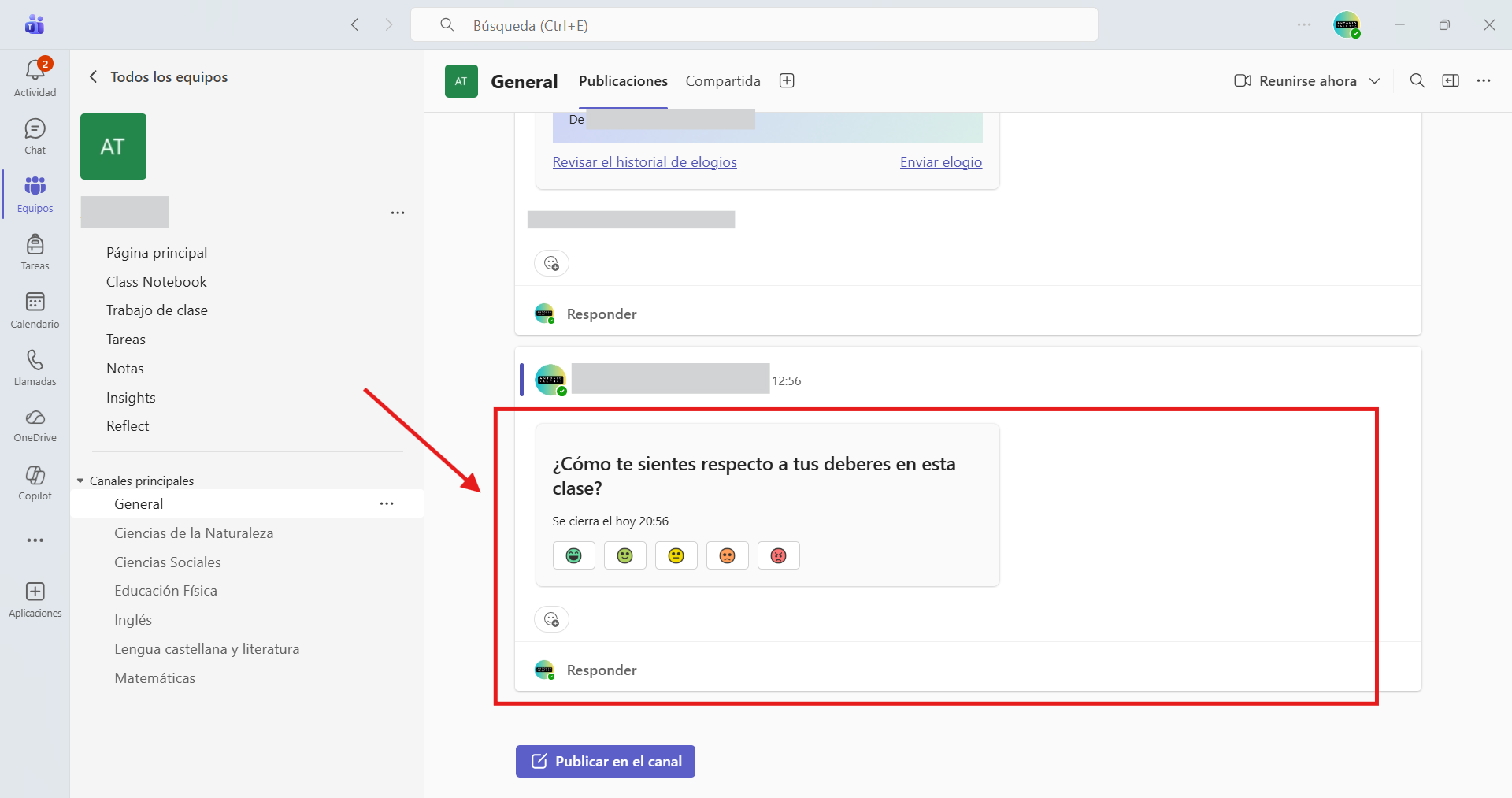Select the sad orange face
The height and width of the screenshot is (798, 1512).
coord(727,555)
